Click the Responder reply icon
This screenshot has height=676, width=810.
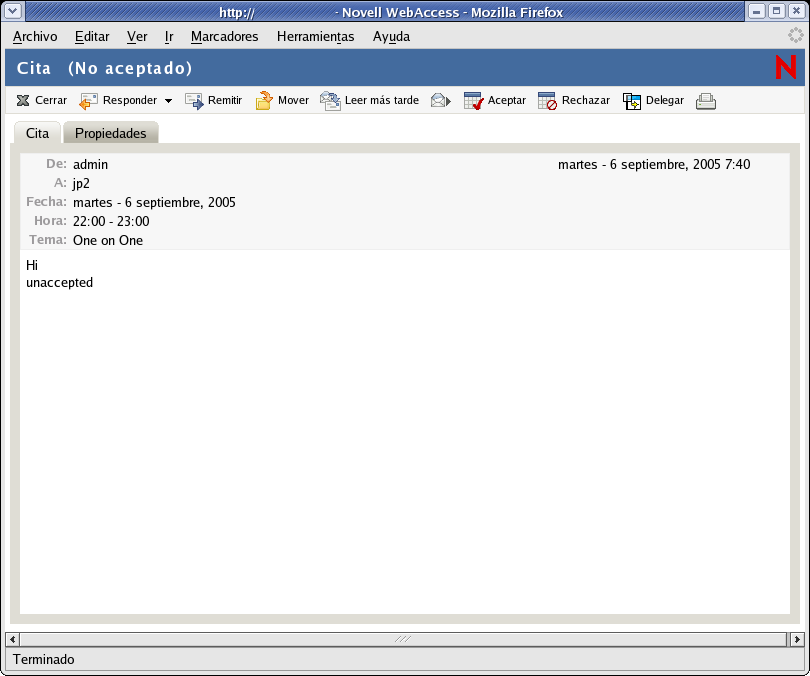click(88, 101)
